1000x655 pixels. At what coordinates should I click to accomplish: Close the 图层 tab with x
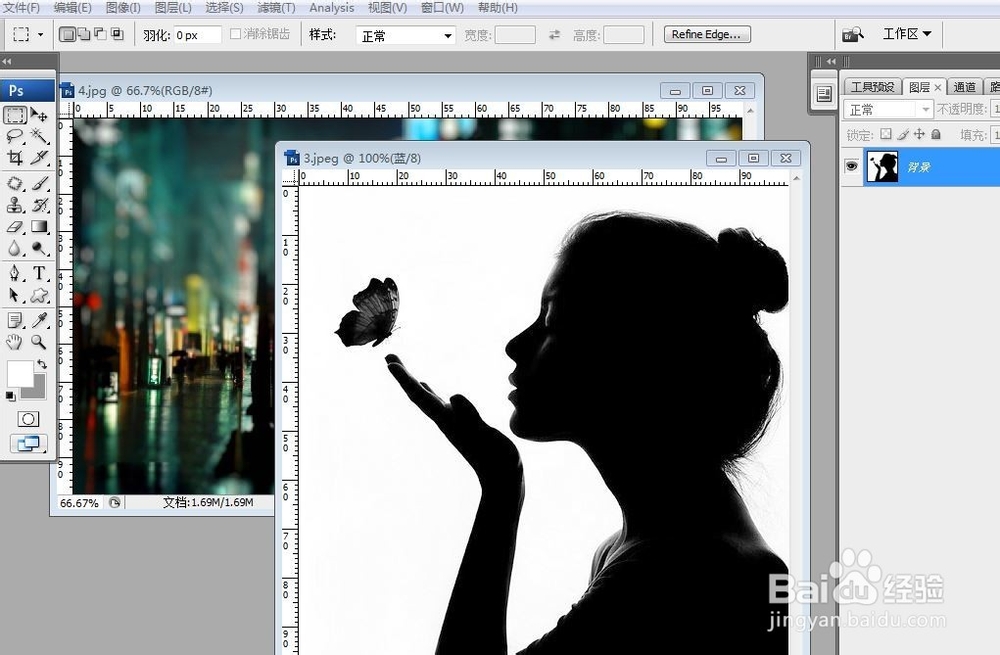[x=938, y=87]
